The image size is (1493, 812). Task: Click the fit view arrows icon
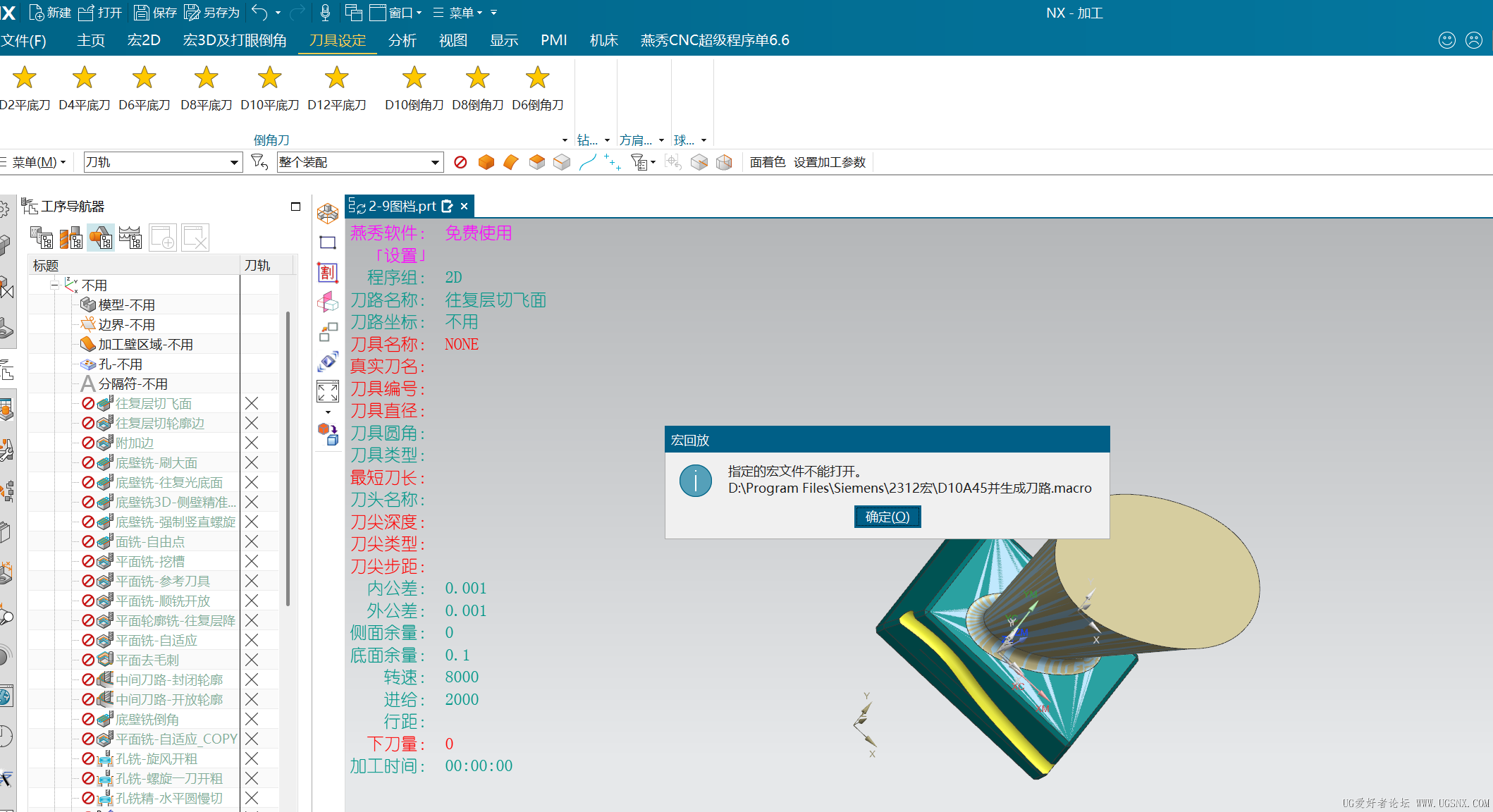coord(328,391)
